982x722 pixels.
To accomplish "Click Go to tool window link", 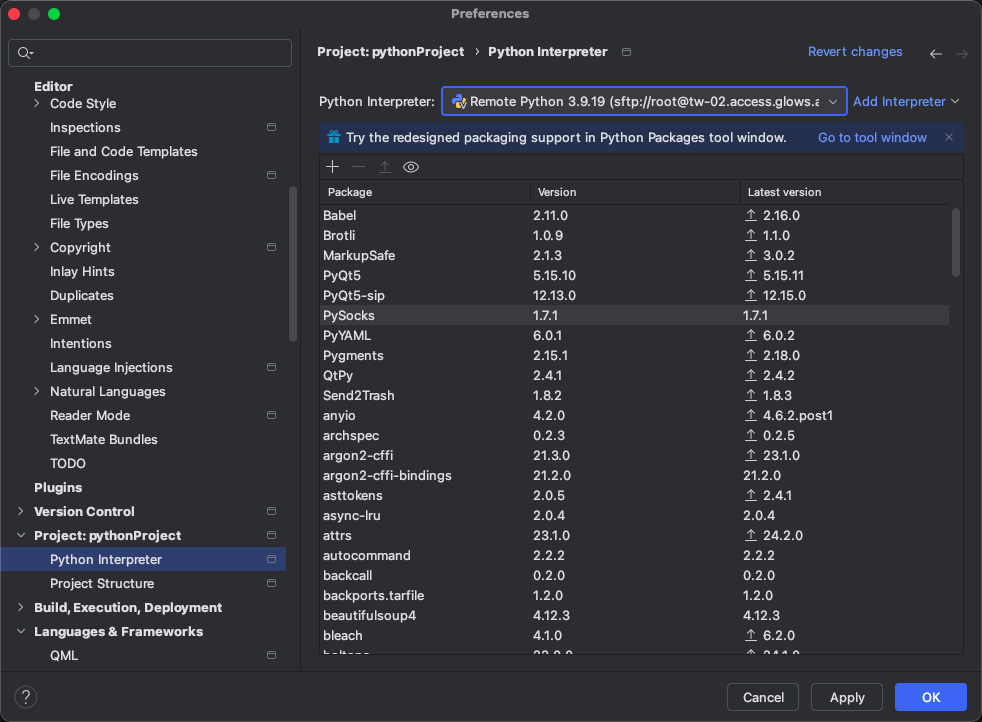I will 872,137.
